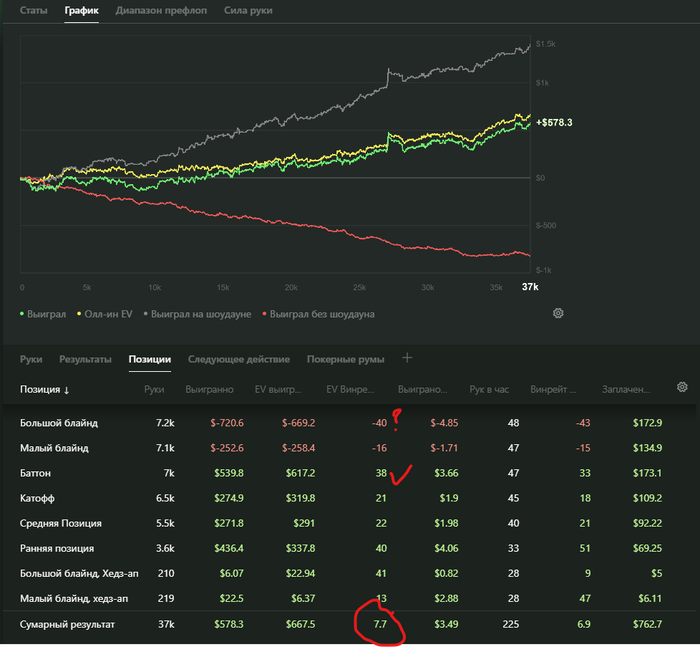Select Ранняя позиция row
The image size is (700, 647).
[350, 548]
